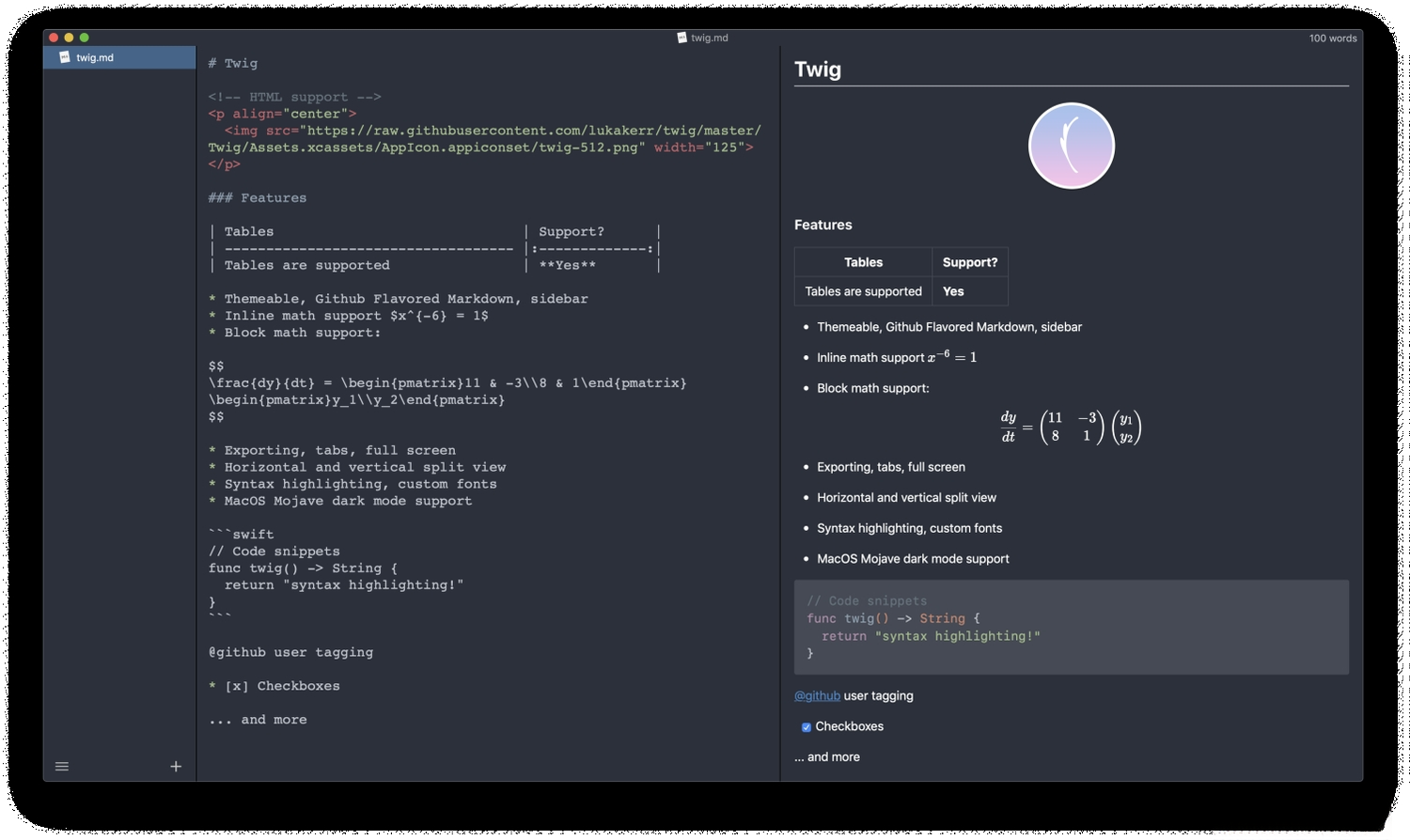
Task: Click the "* [x] Checkboxes" line in the editor
Action: [x=274, y=687]
